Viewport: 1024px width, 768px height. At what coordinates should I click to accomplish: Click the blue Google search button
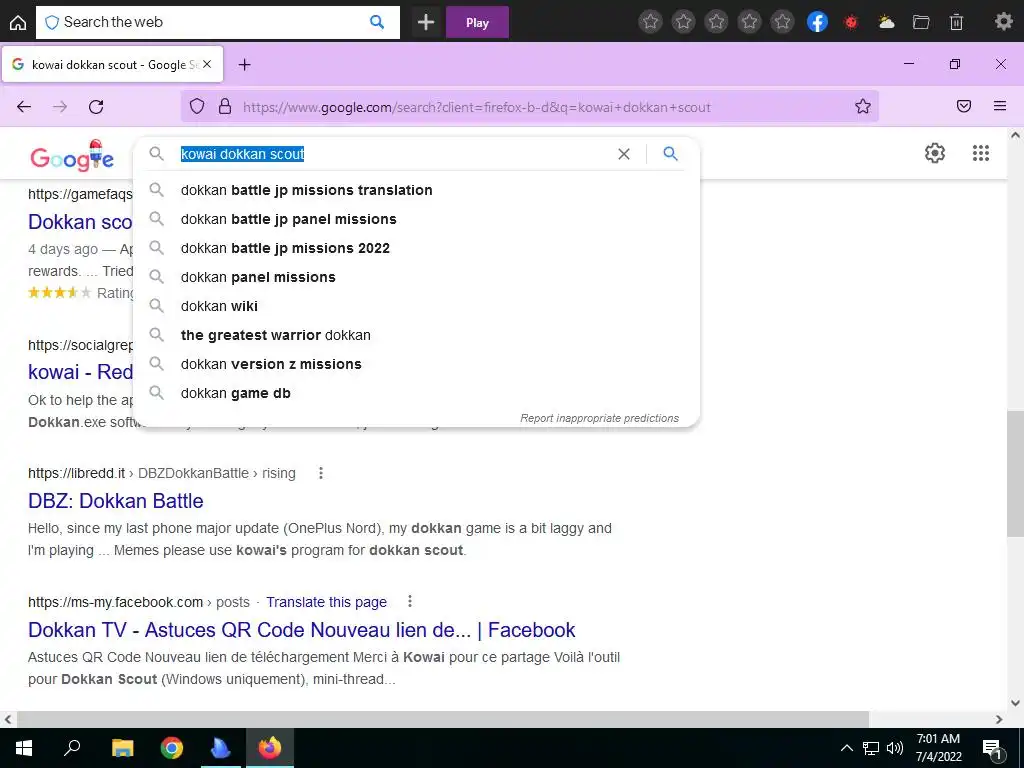(x=671, y=153)
